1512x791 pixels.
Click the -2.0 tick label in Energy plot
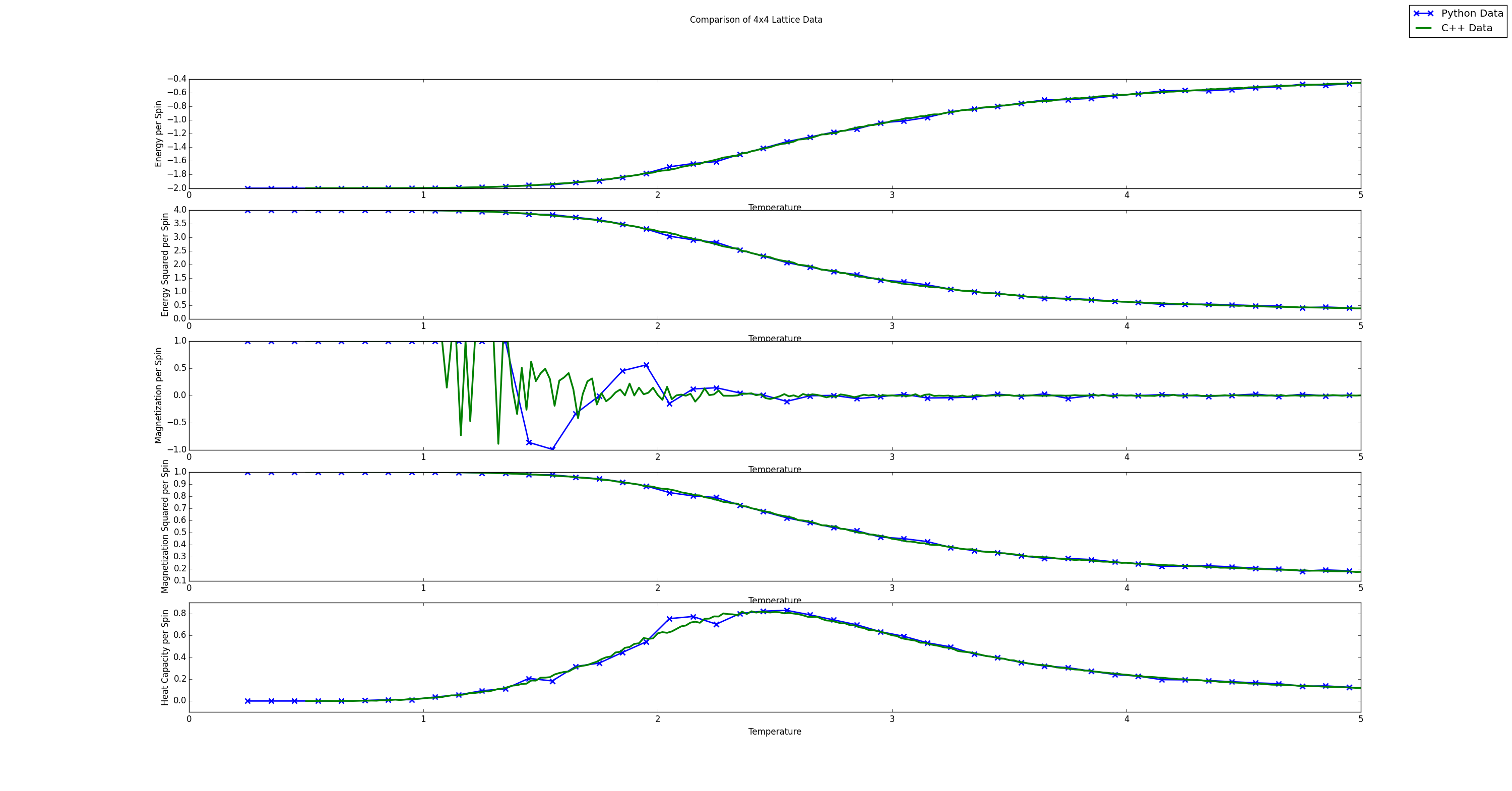click(177, 188)
